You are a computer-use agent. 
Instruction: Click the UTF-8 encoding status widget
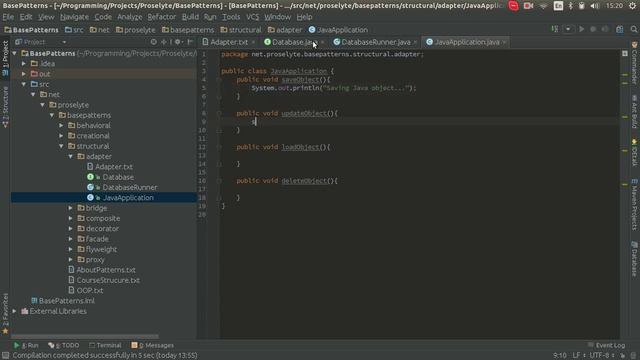[x=602, y=356]
